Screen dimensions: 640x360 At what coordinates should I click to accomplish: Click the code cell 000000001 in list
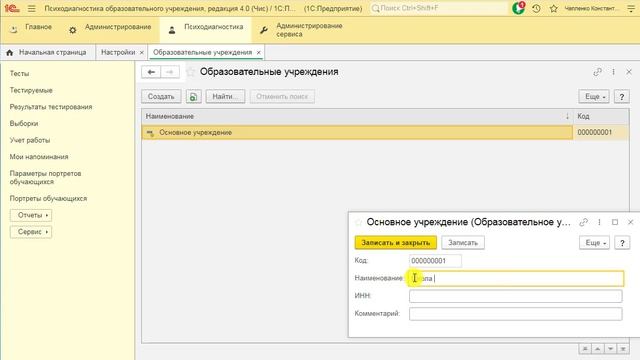(601, 132)
